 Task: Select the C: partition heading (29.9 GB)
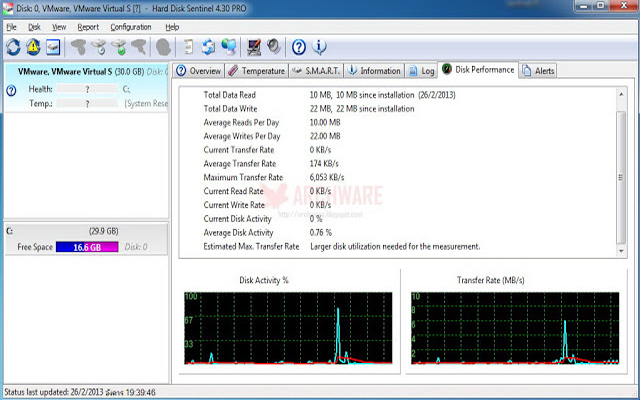point(86,231)
